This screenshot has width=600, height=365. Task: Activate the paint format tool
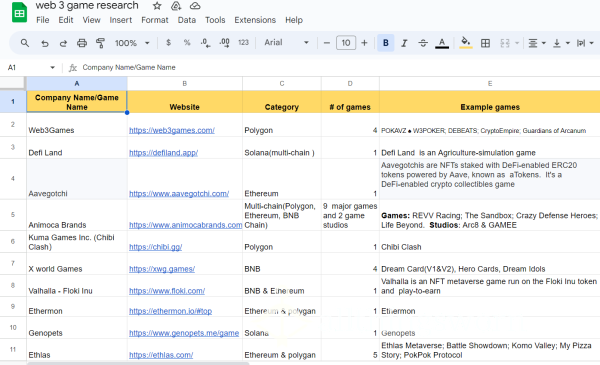pyautogui.click(x=100, y=43)
